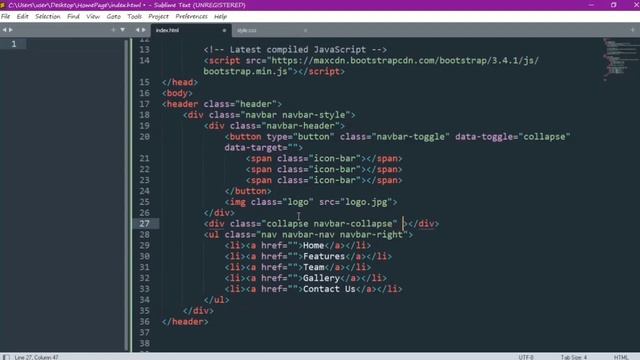
Task: Open the Find menu
Action: point(73,16)
